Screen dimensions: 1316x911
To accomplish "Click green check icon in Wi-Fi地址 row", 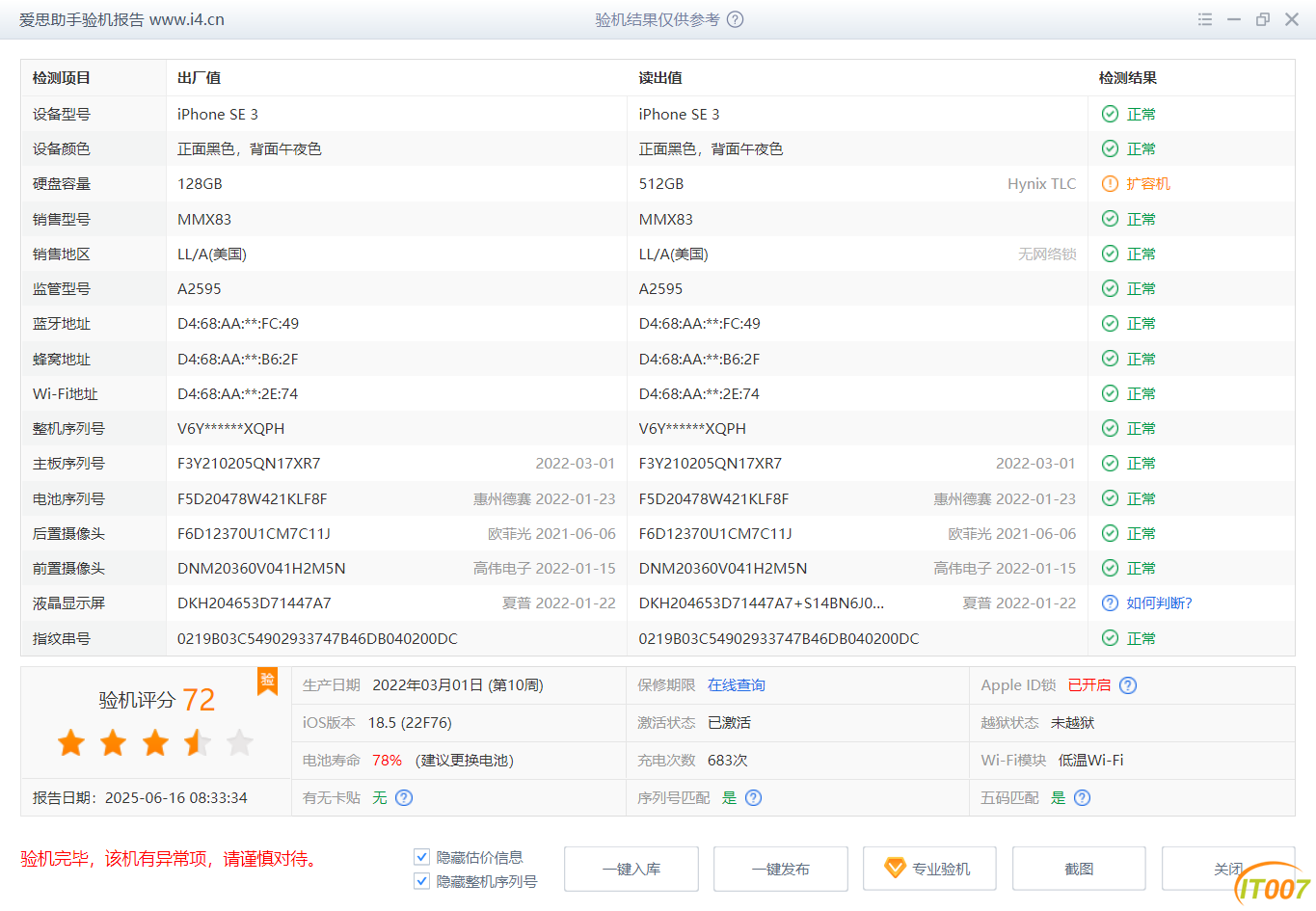I will 1110,393.
